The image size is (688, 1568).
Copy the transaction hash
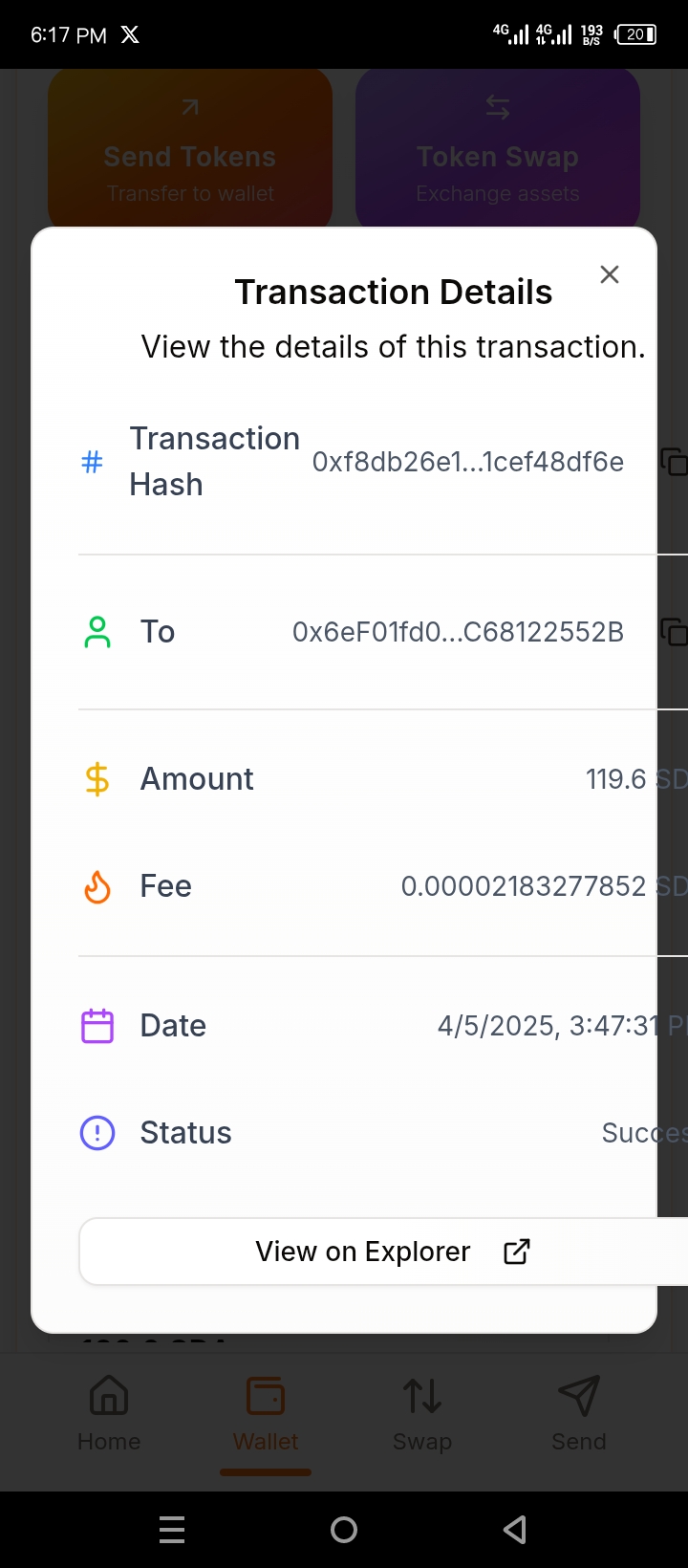click(674, 462)
